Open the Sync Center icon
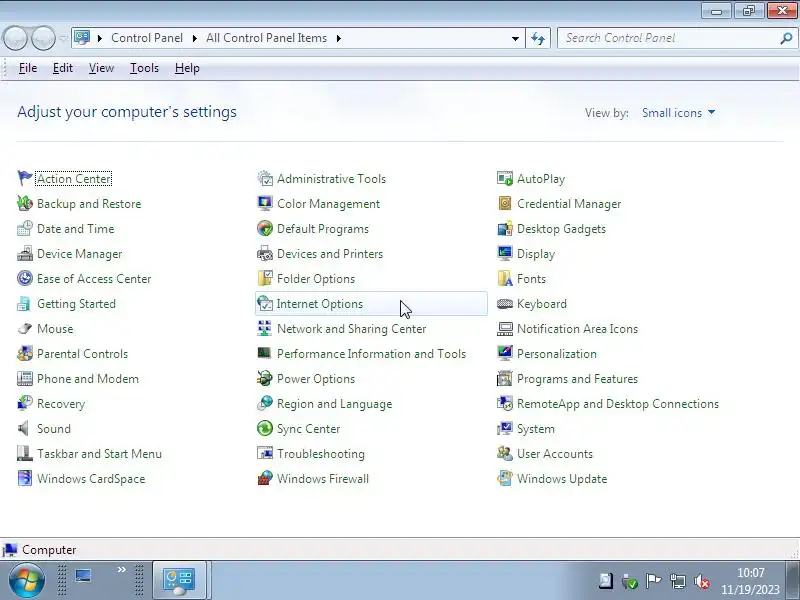This screenshot has height=600, width=800. [x=265, y=428]
